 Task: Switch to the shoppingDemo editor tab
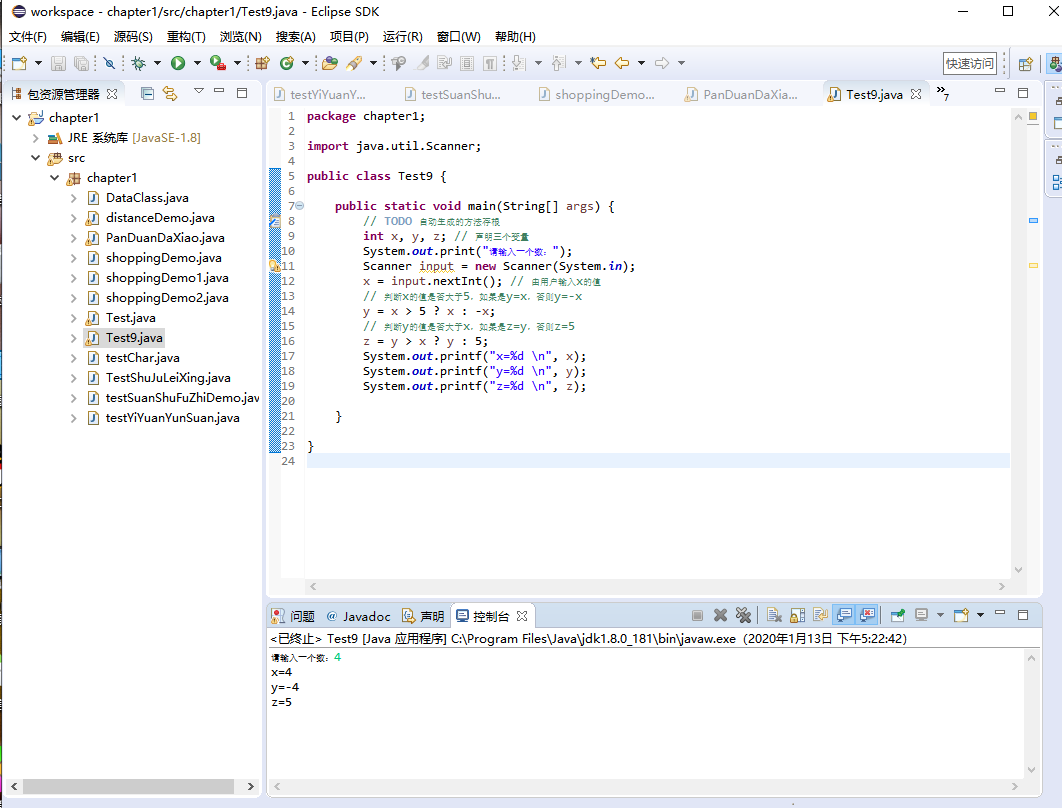tap(597, 95)
